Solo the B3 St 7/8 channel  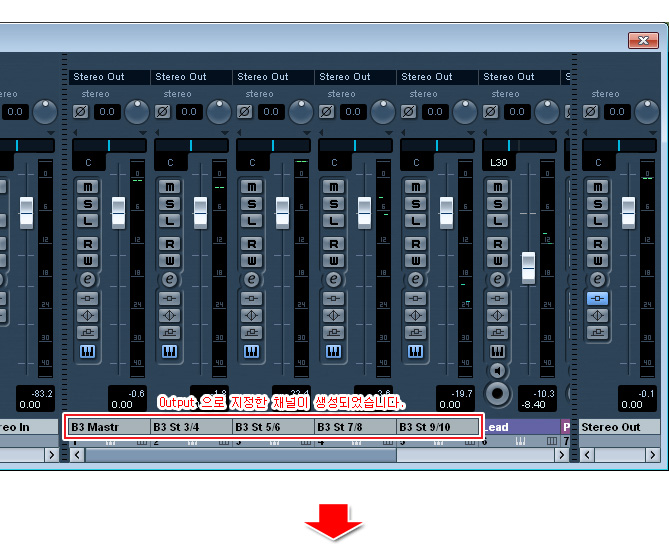tap(333, 204)
